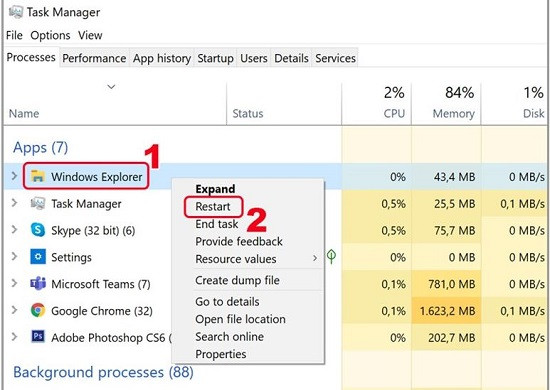This screenshot has height=390, width=550.
Task: Click the Adobe Photoshop CS6 icon
Action: tap(38, 337)
